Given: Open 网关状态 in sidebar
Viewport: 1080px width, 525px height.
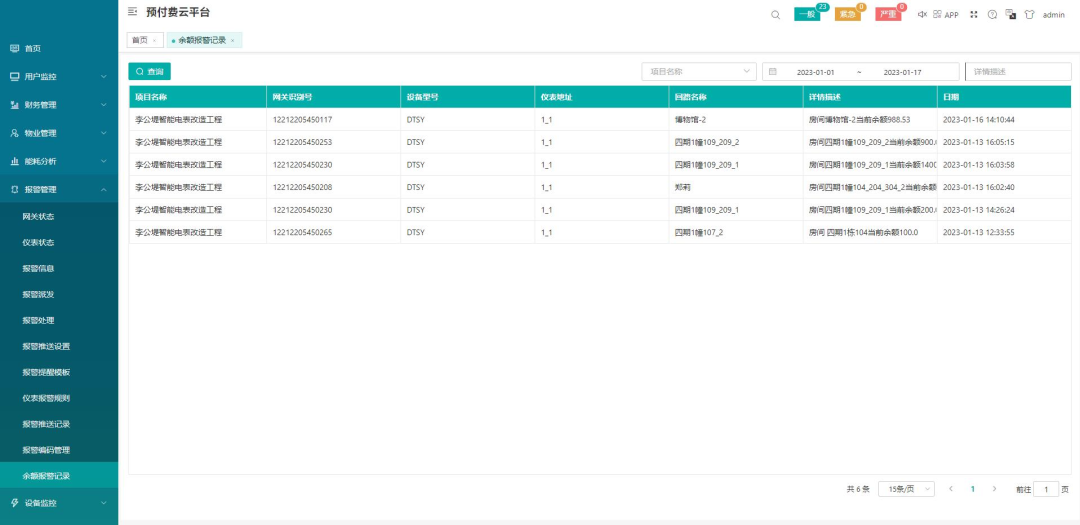Looking at the screenshot, I should click(x=38, y=216).
